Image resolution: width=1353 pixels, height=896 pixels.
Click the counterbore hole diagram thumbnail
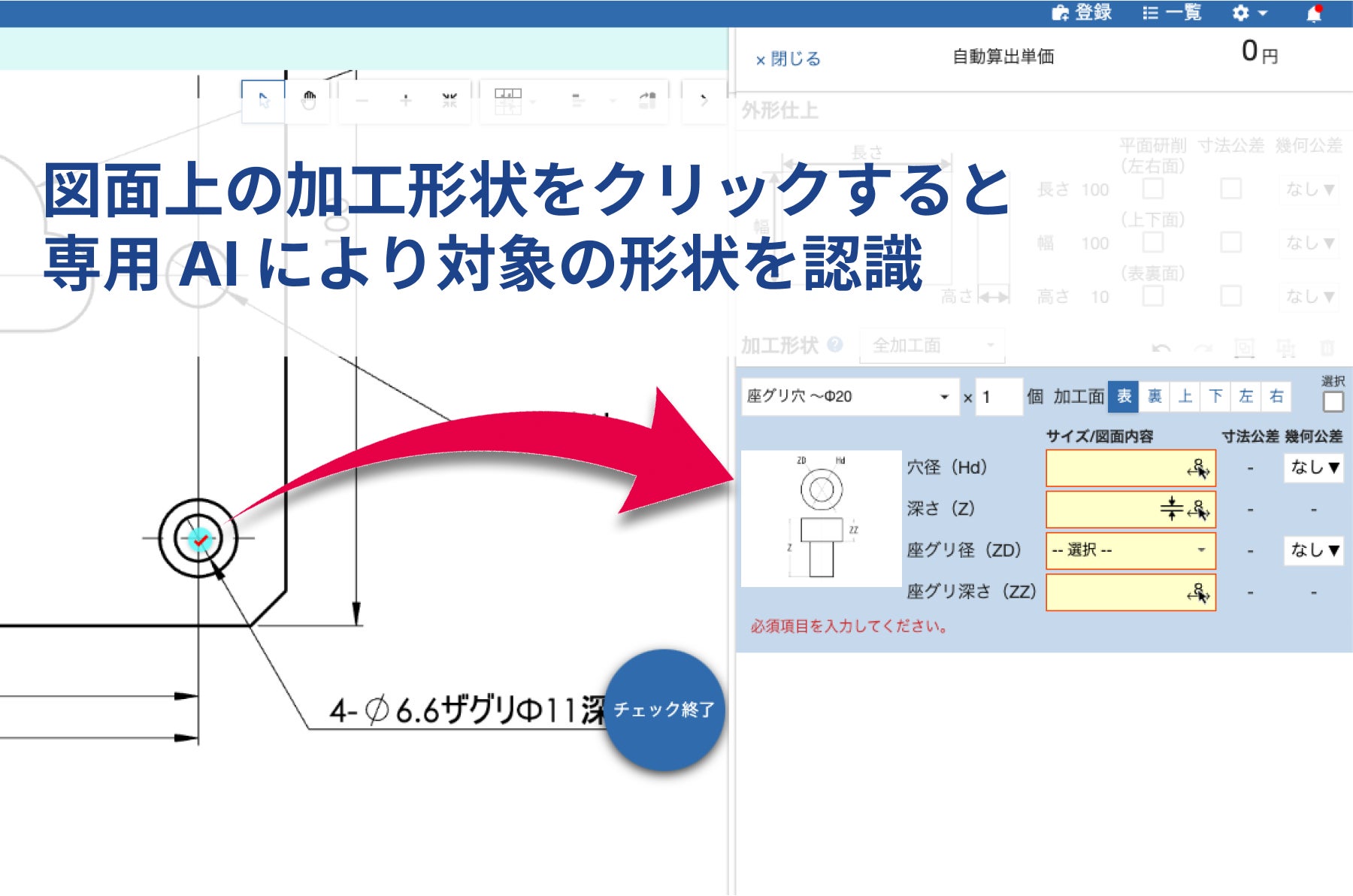click(x=821, y=519)
